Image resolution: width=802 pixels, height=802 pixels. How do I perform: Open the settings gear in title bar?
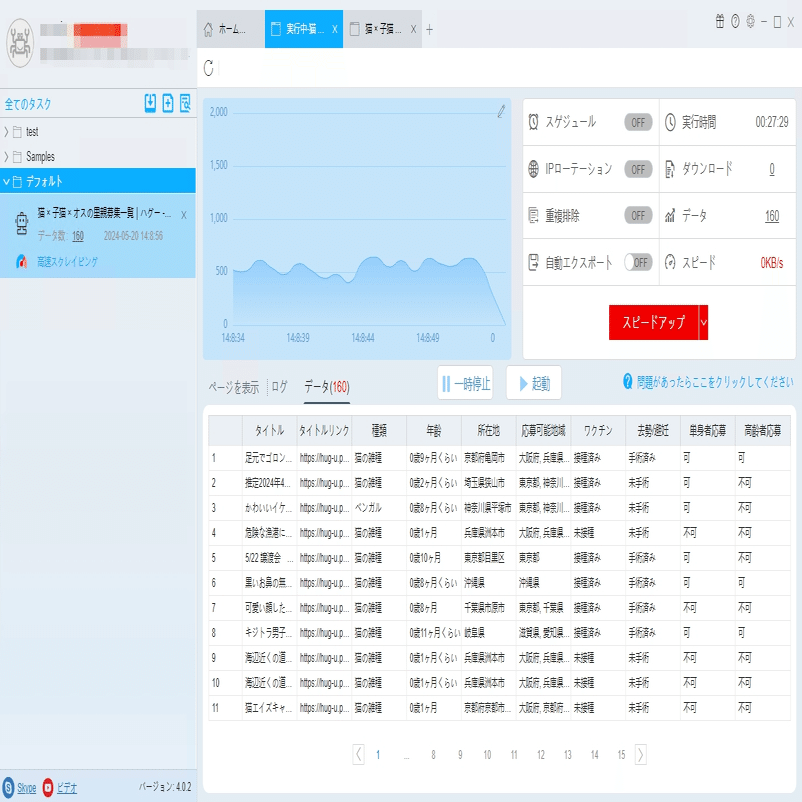pyautogui.click(x=750, y=21)
